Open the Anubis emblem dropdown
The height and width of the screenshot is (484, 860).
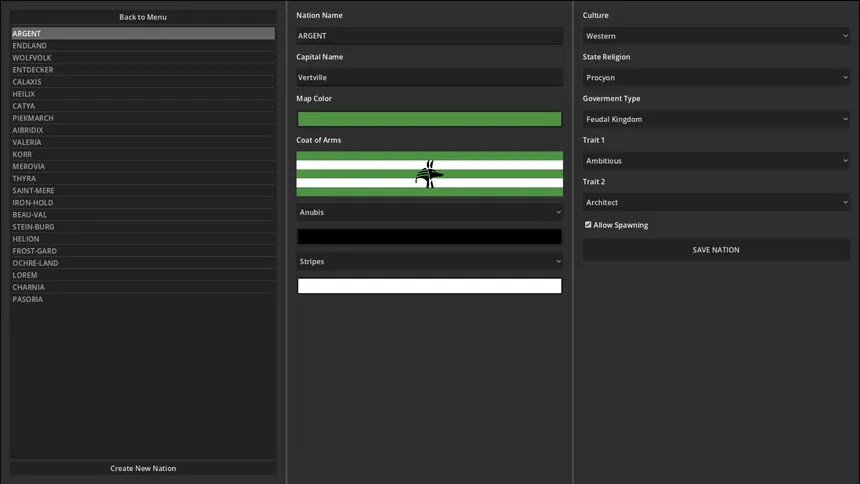(x=429, y=212)
